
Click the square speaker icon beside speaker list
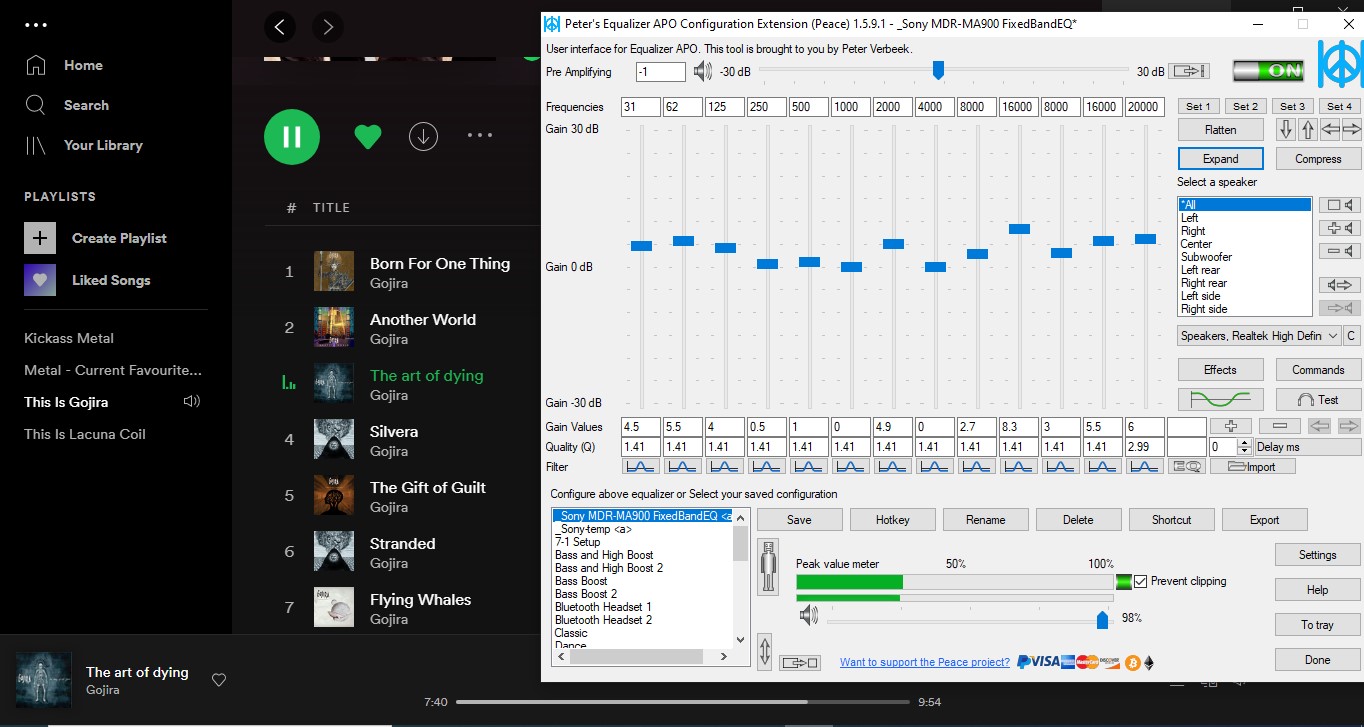(1340, 205)
